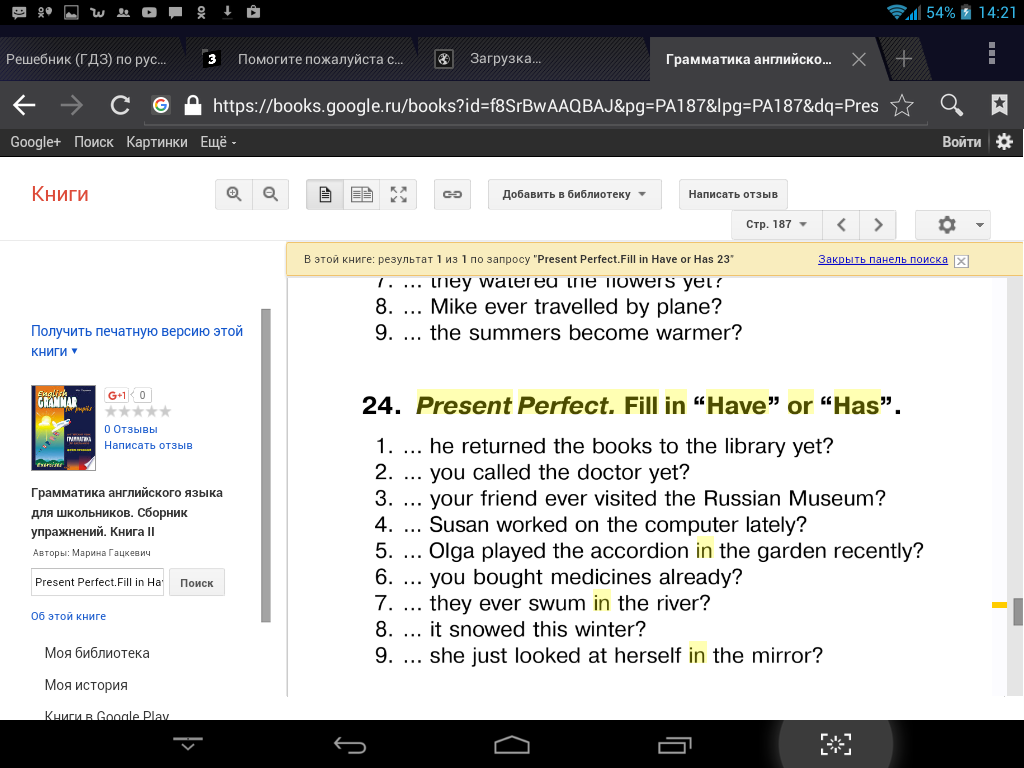The height and width of the screenshot is (768, 1024).
Task: Switch to two-page view mode
Action: coord(361,195)
